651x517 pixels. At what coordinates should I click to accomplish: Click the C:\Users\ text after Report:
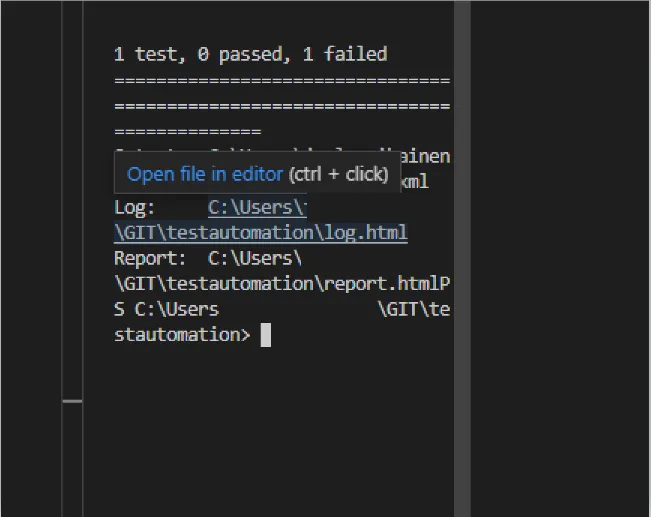coord(255,258)
